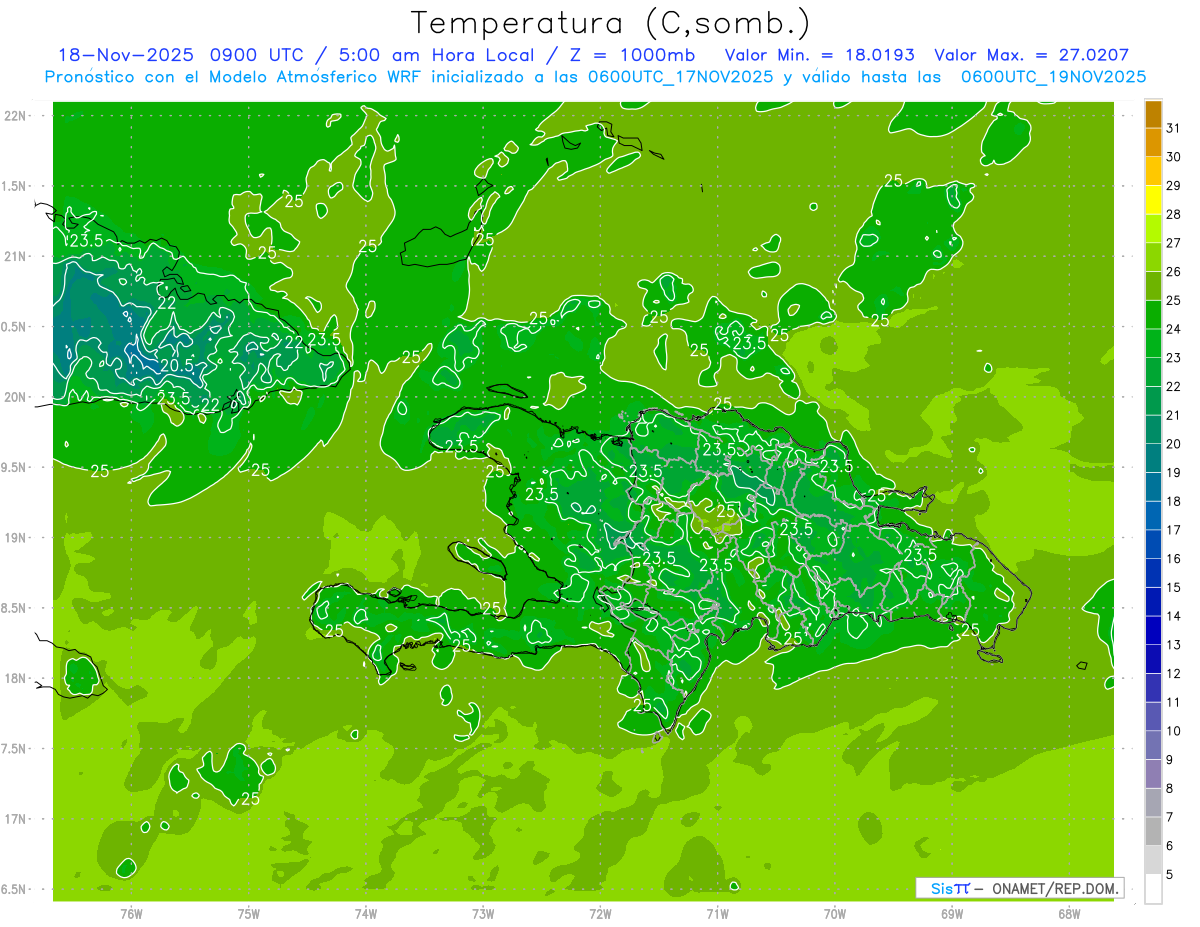Pick the color swatch between 30 and 31
The height and width of the screenshot is (927, 1200).
point(1153,142)
